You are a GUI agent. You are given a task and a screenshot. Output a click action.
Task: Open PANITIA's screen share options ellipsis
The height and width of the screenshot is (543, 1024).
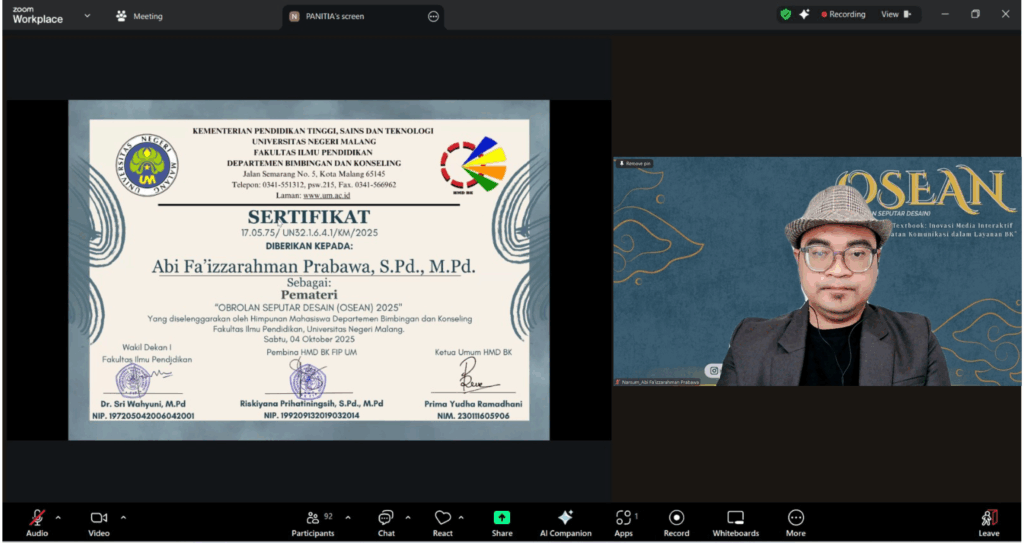(433, 16)
